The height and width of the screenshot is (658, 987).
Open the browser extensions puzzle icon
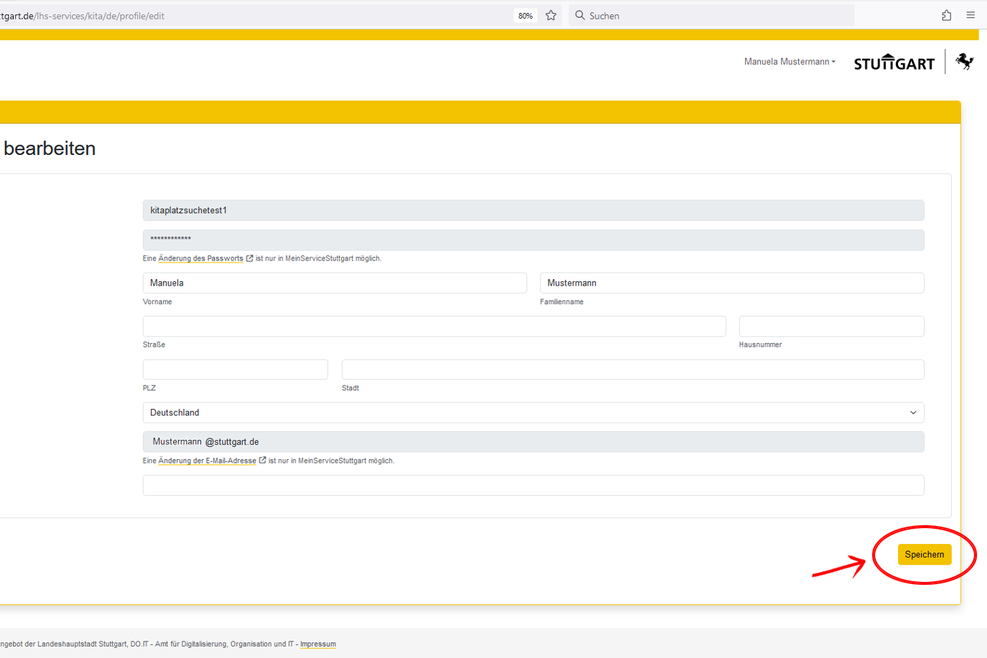[x=946, y=16]
